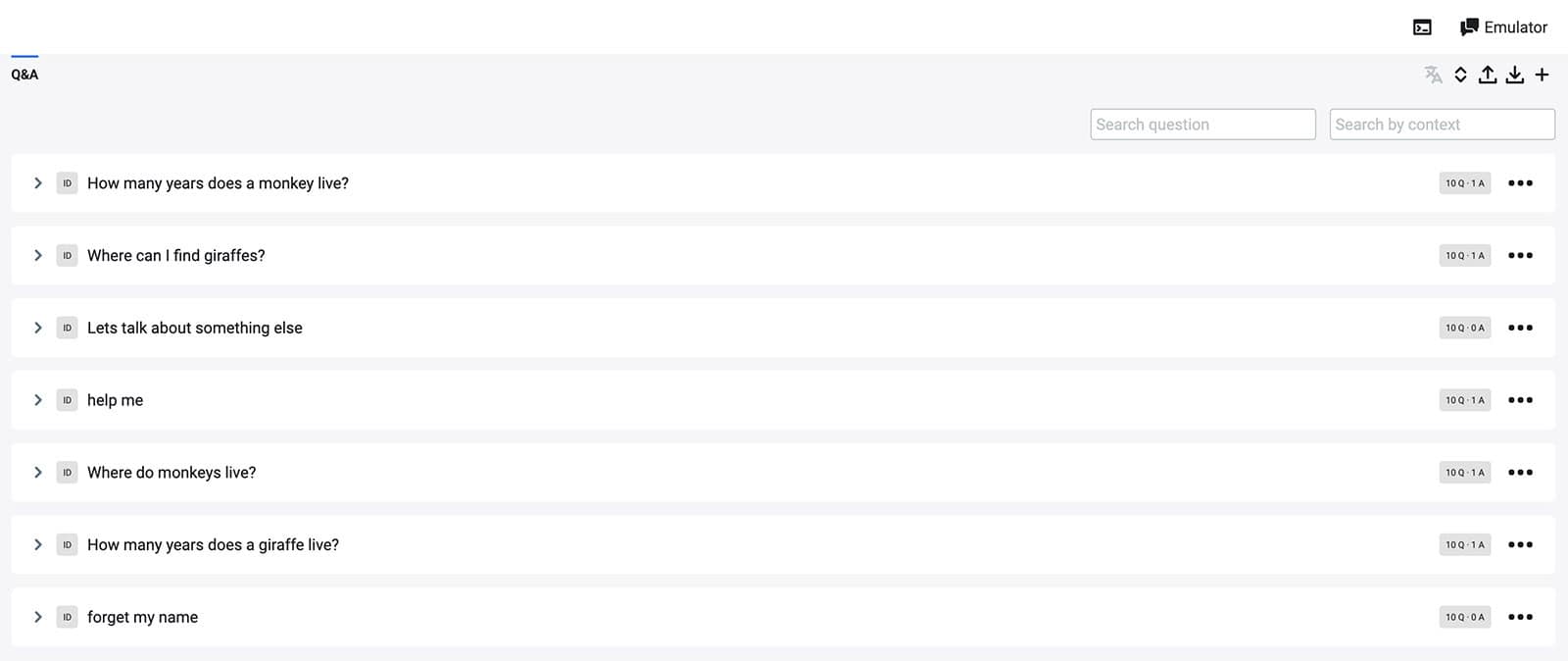The width and height of the screenshot is (1568, 661).
Task: Expand 'Where do monkeys live?' entry
Action: point(37,473)
